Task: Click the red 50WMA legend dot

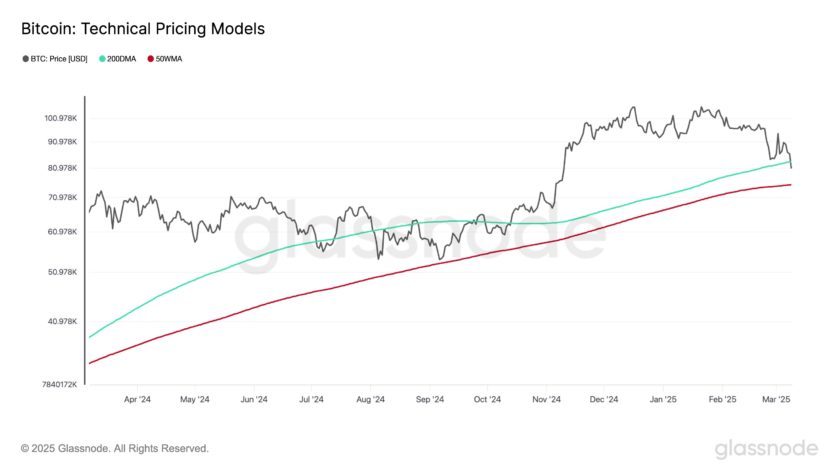Action: click(151, 59)
